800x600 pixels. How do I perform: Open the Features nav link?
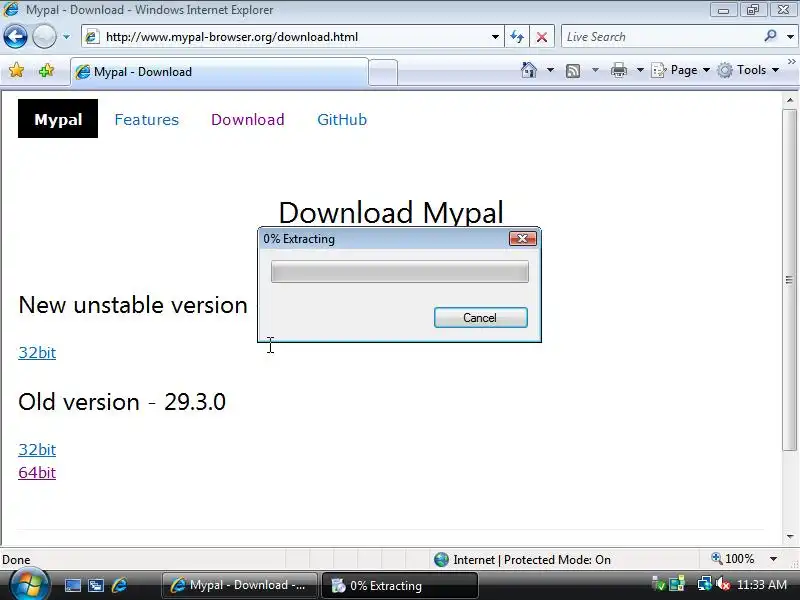(146, 119)
